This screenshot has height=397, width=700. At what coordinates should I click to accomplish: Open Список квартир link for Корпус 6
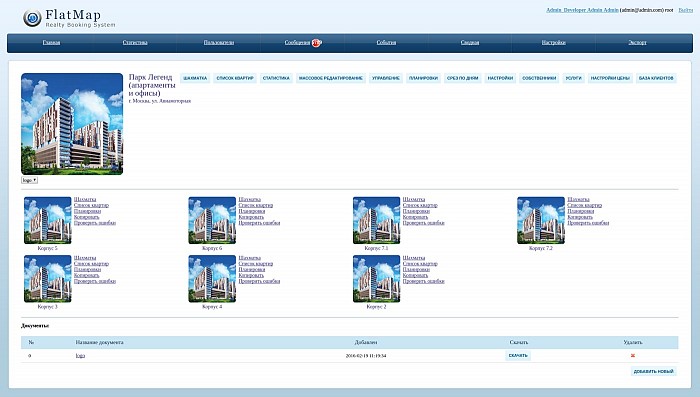coord(255,205)
